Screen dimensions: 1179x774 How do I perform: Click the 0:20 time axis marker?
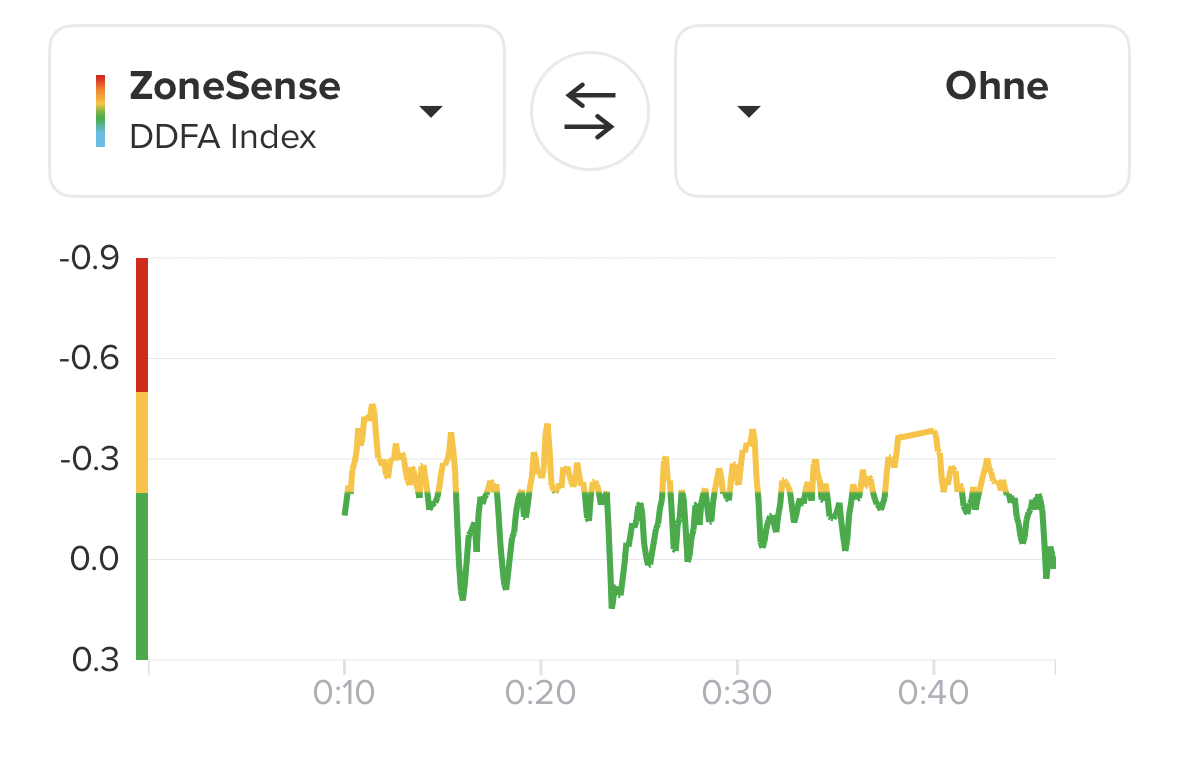click(x=541, y=694)
